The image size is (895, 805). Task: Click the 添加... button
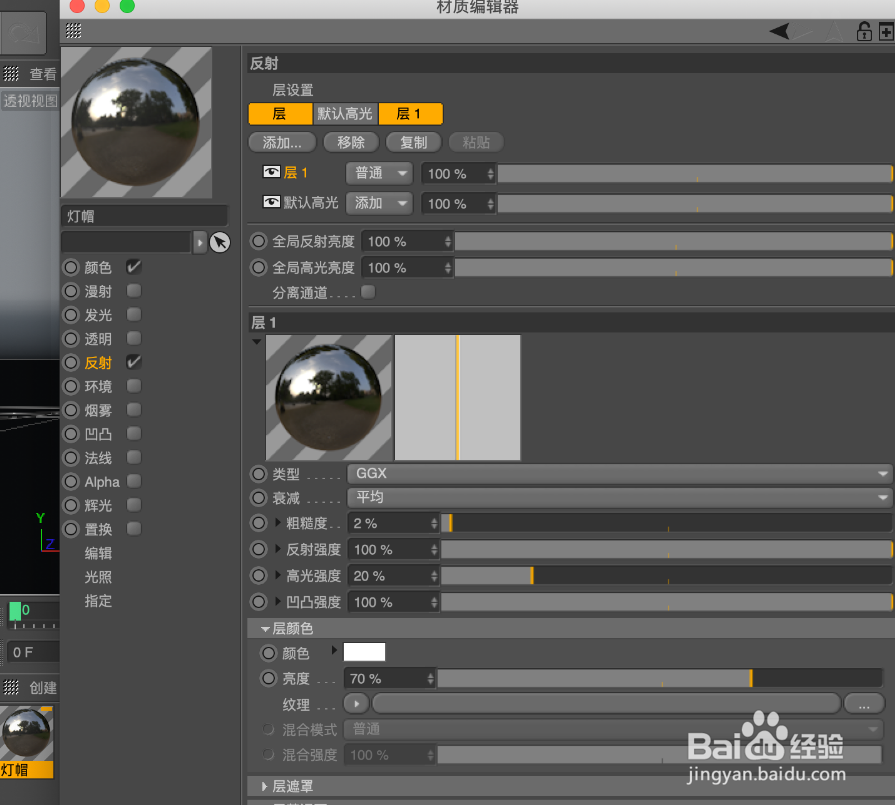(281, 142)
